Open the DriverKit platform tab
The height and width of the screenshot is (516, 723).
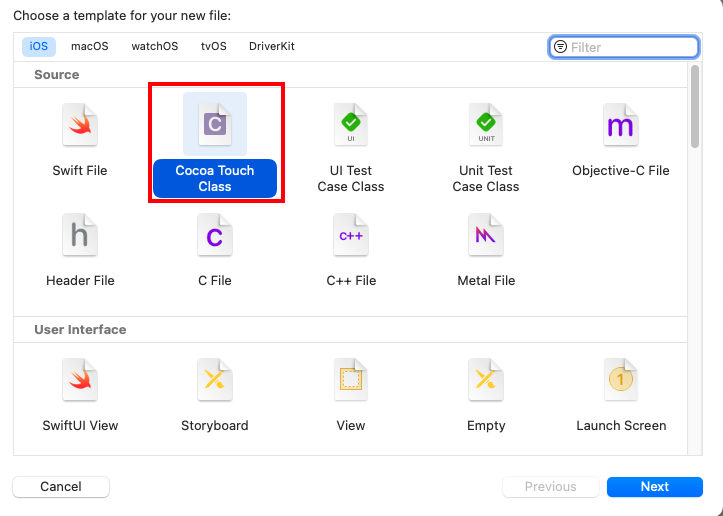click(x=272, y=47)
